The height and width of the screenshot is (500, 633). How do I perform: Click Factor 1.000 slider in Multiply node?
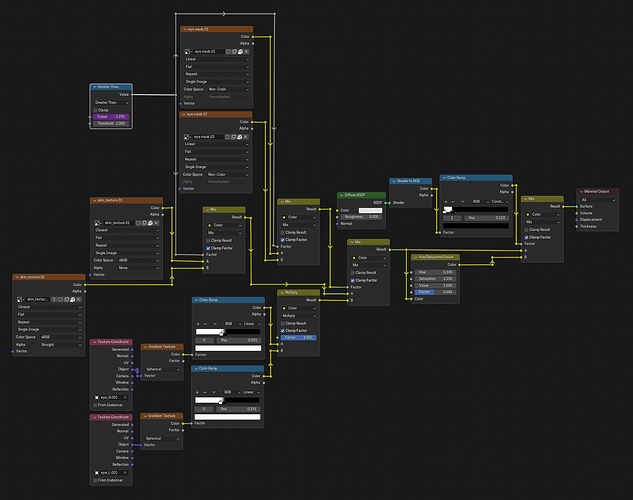point(298,337)
